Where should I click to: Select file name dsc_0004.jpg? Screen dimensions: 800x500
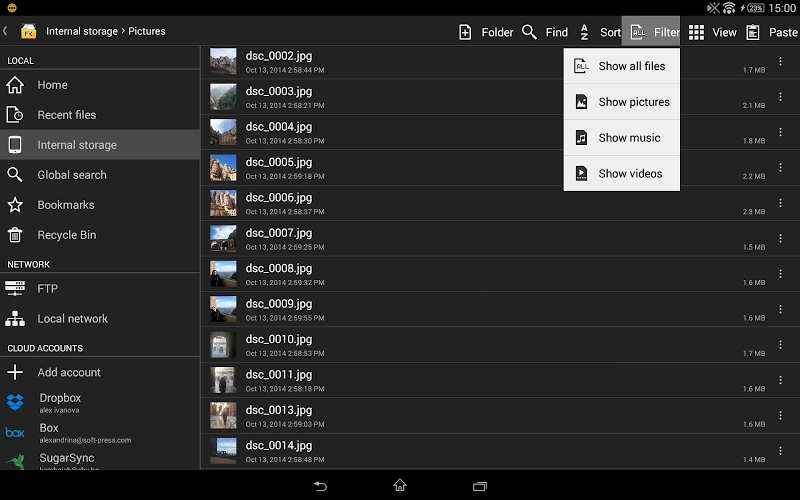pos(279,127)
